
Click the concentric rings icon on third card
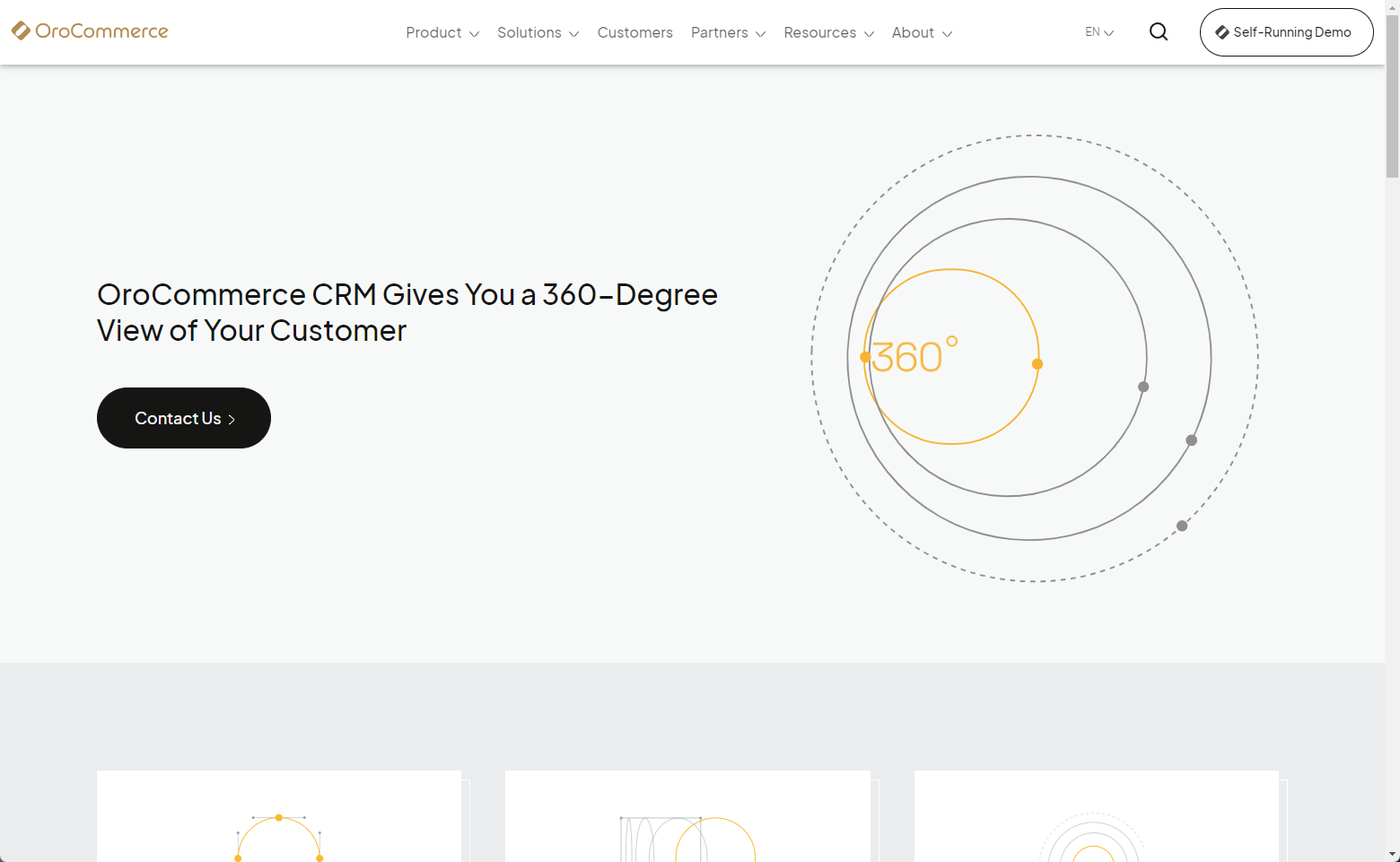click(x=1093, y=840)
